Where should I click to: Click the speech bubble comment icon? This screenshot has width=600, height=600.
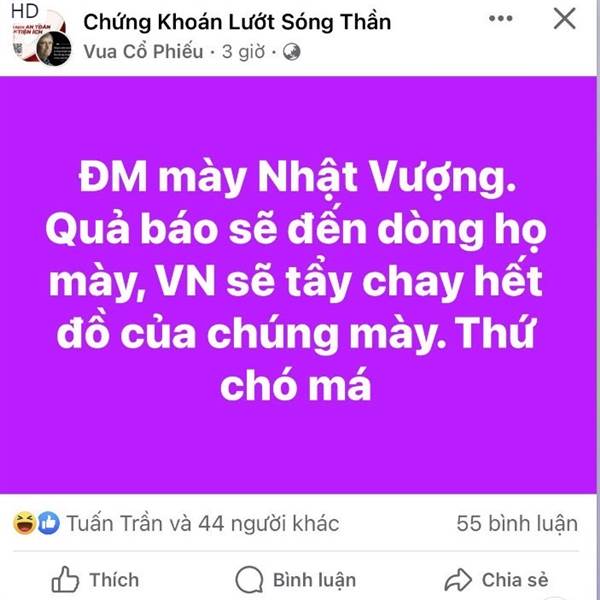[x=249, y=580]
